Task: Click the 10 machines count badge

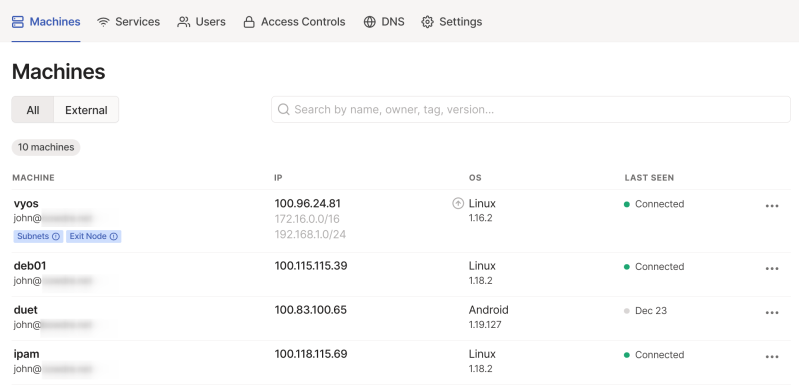Action: coord(46,147)
